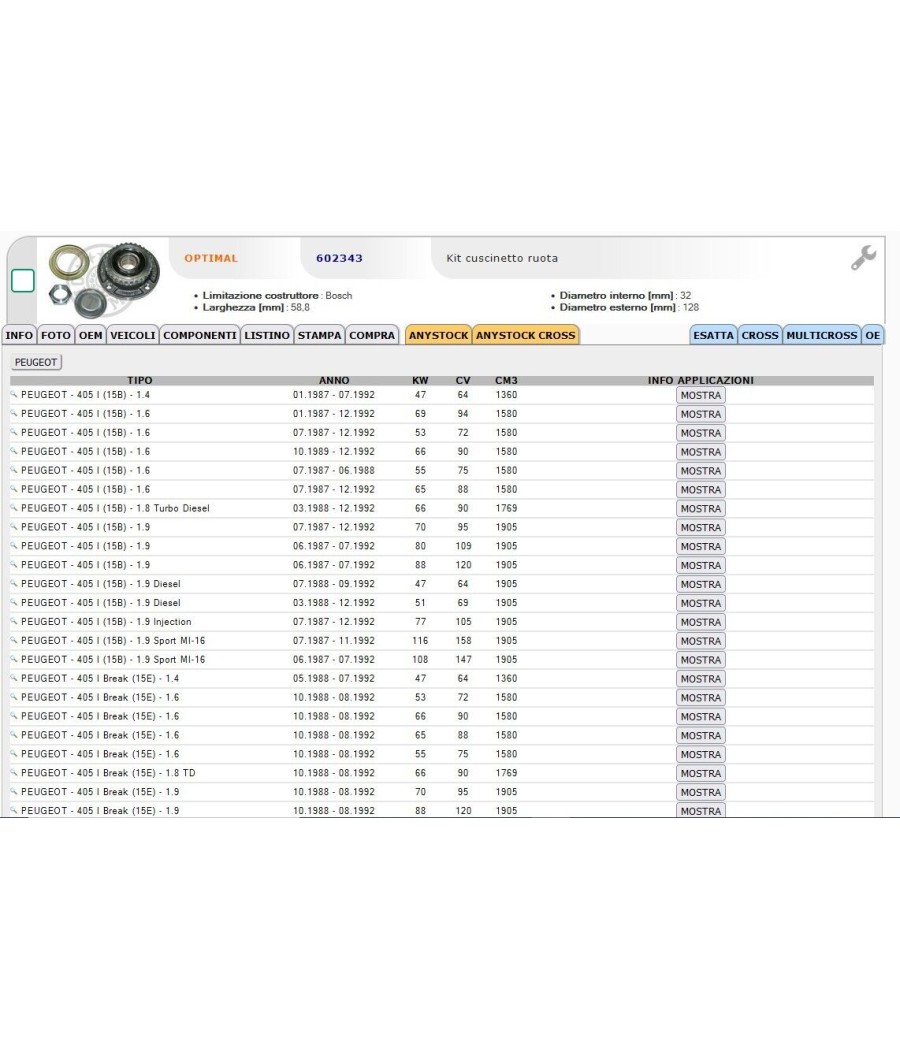Click row text PEUGEOT 405 I 1.9 Injection

(x=106, y=621)
